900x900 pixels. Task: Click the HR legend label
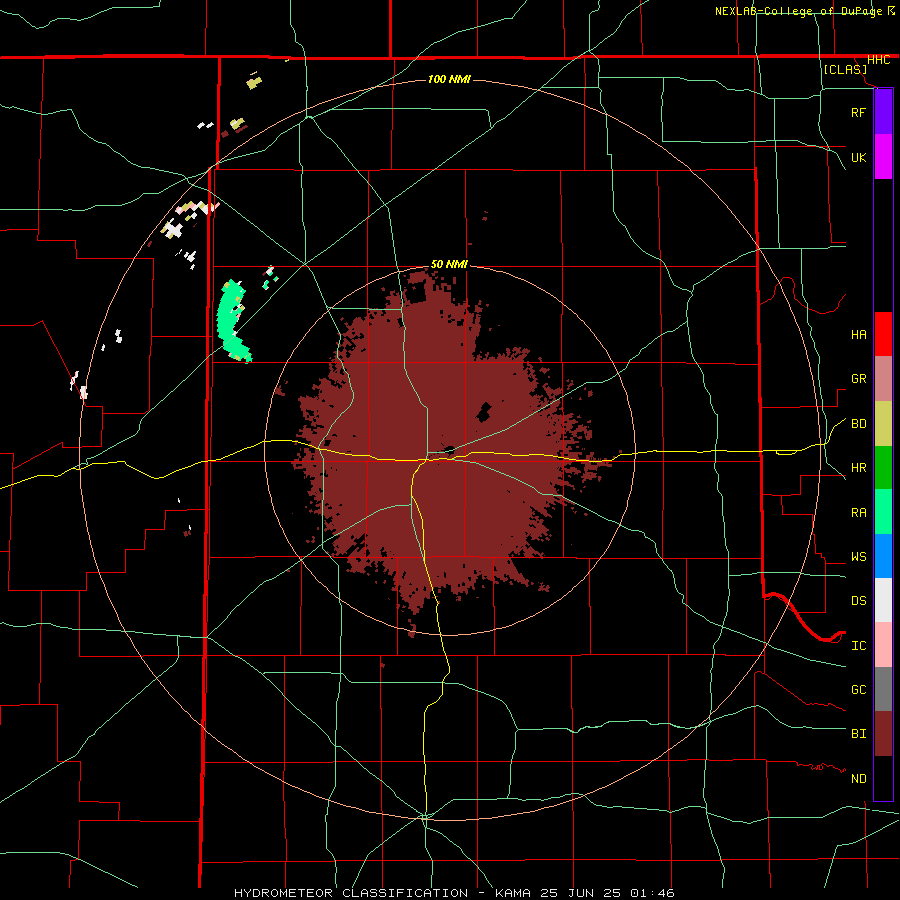[x=858, y=467]
